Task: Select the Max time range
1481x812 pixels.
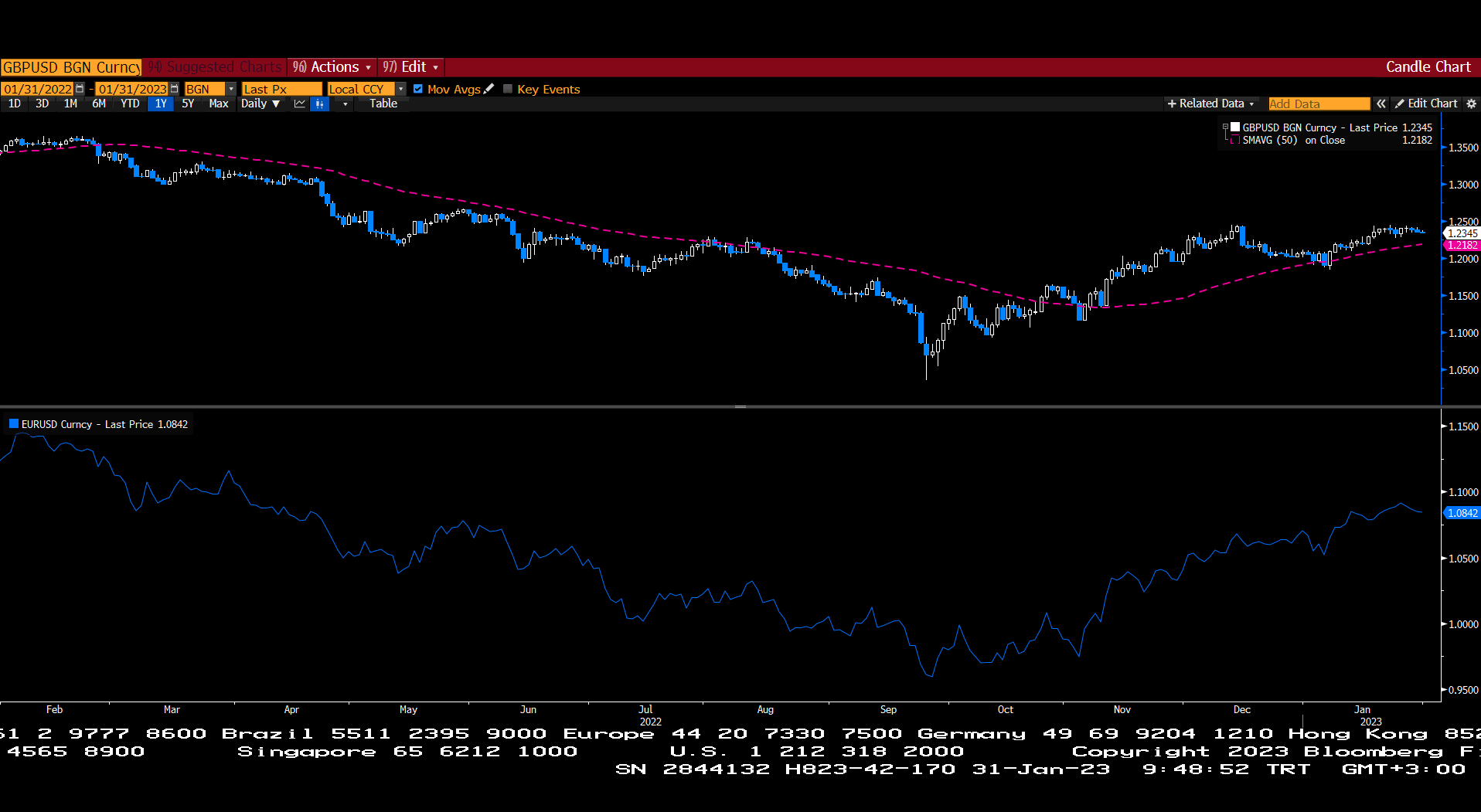Action: coord(219,104)
